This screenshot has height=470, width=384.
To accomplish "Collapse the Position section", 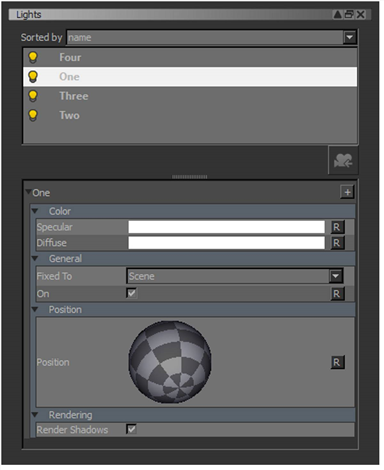I will [35, 310].
